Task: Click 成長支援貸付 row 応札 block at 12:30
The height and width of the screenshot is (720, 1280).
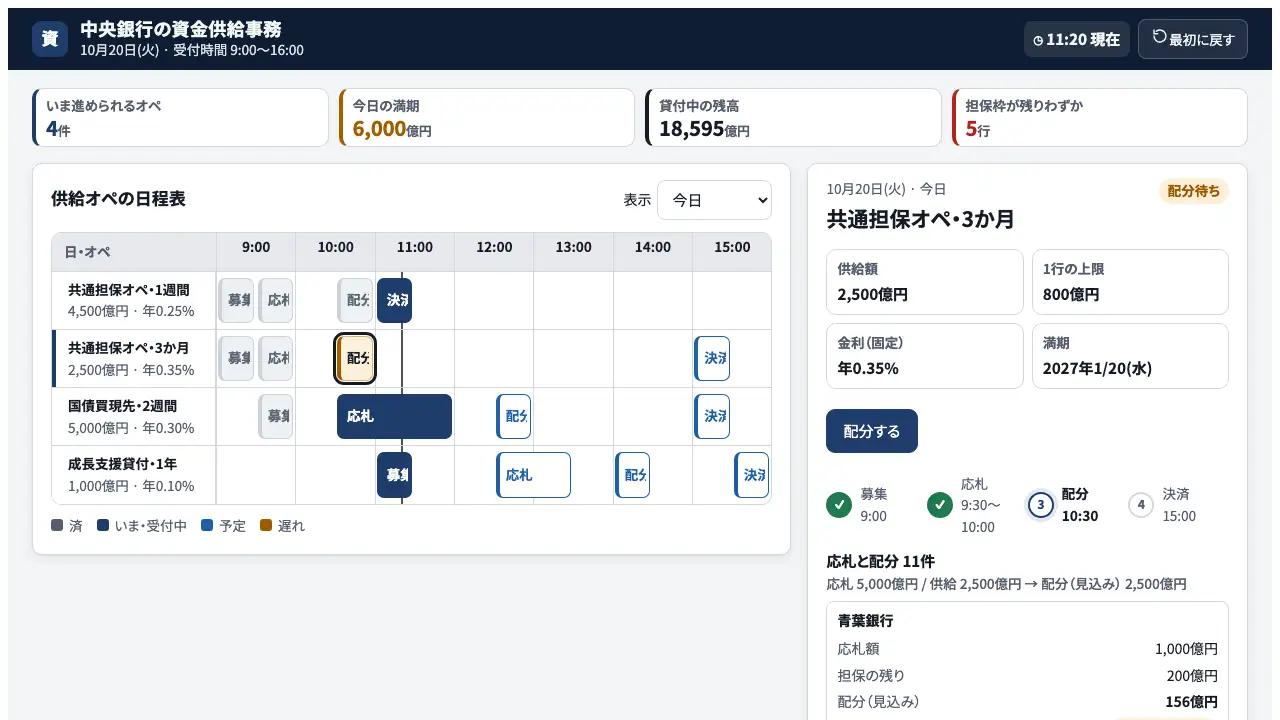Action: coord(533,474)
